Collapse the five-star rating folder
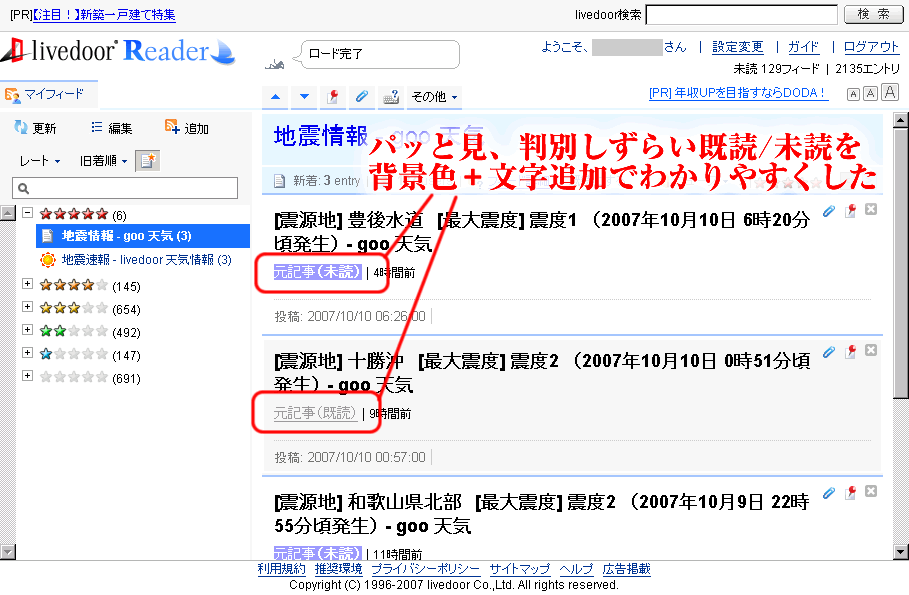Viewport: 909px width, 595px height. pos(27,213)
